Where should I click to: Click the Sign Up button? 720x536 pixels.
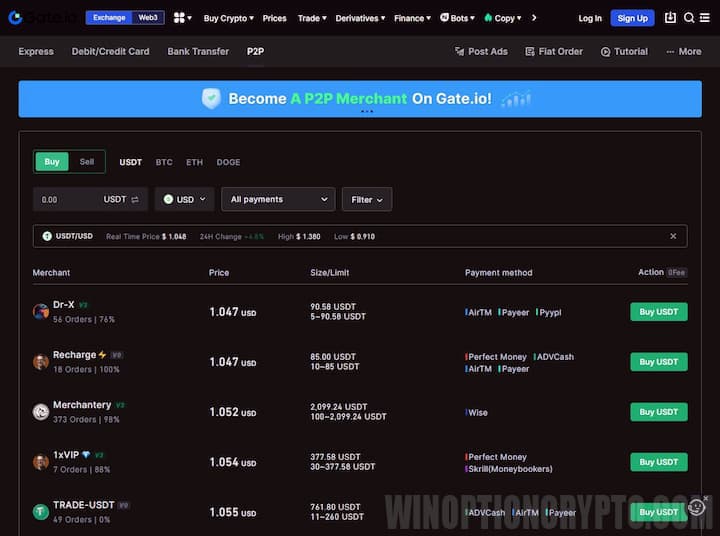(x=632, y=18)
